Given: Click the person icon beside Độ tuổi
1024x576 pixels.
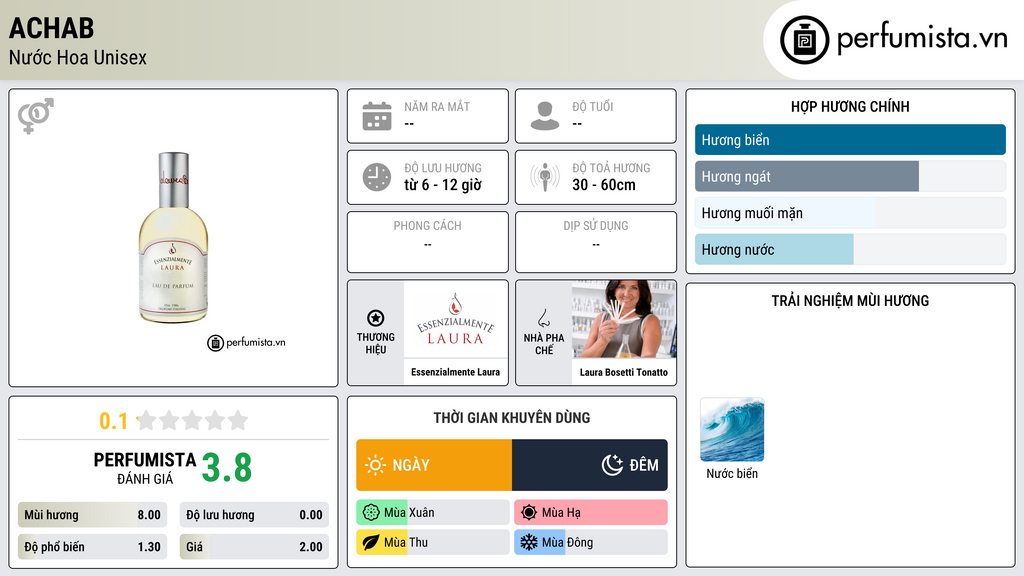Looking at the screenshot, I should pyautogui.click(x=545, y=116).
